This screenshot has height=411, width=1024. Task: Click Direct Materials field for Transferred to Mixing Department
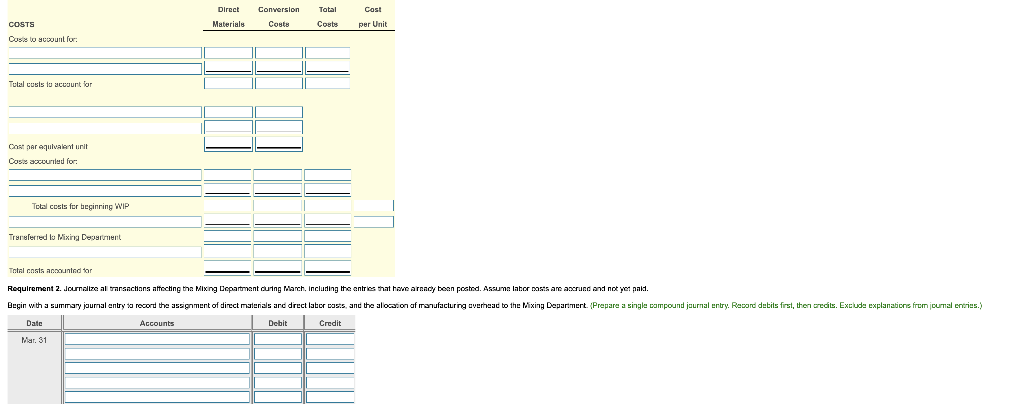tap(228, 237)
